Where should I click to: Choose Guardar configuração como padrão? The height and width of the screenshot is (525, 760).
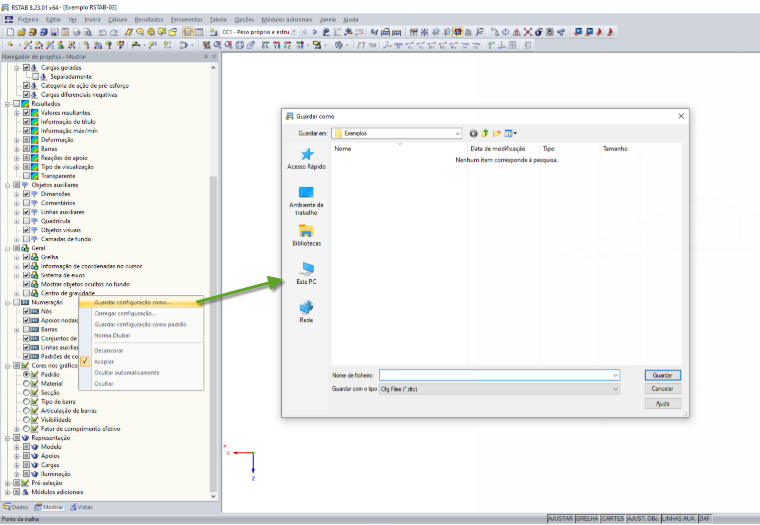[142, 325]
